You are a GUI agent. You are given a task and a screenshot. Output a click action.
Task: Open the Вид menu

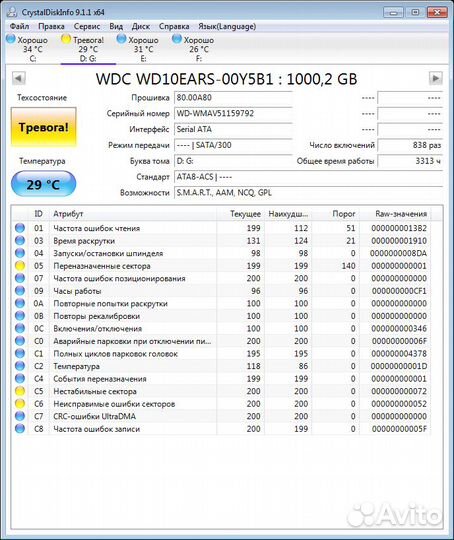pyautogui.click(x=116, y=27)
